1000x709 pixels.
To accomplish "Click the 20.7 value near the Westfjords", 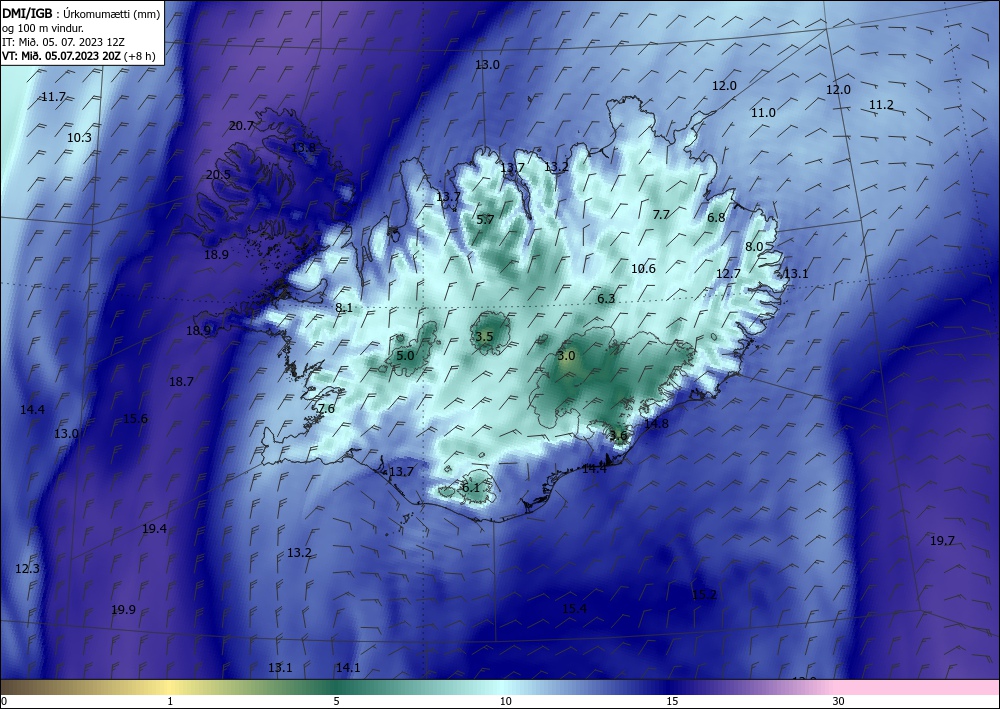I will point(241,126).
